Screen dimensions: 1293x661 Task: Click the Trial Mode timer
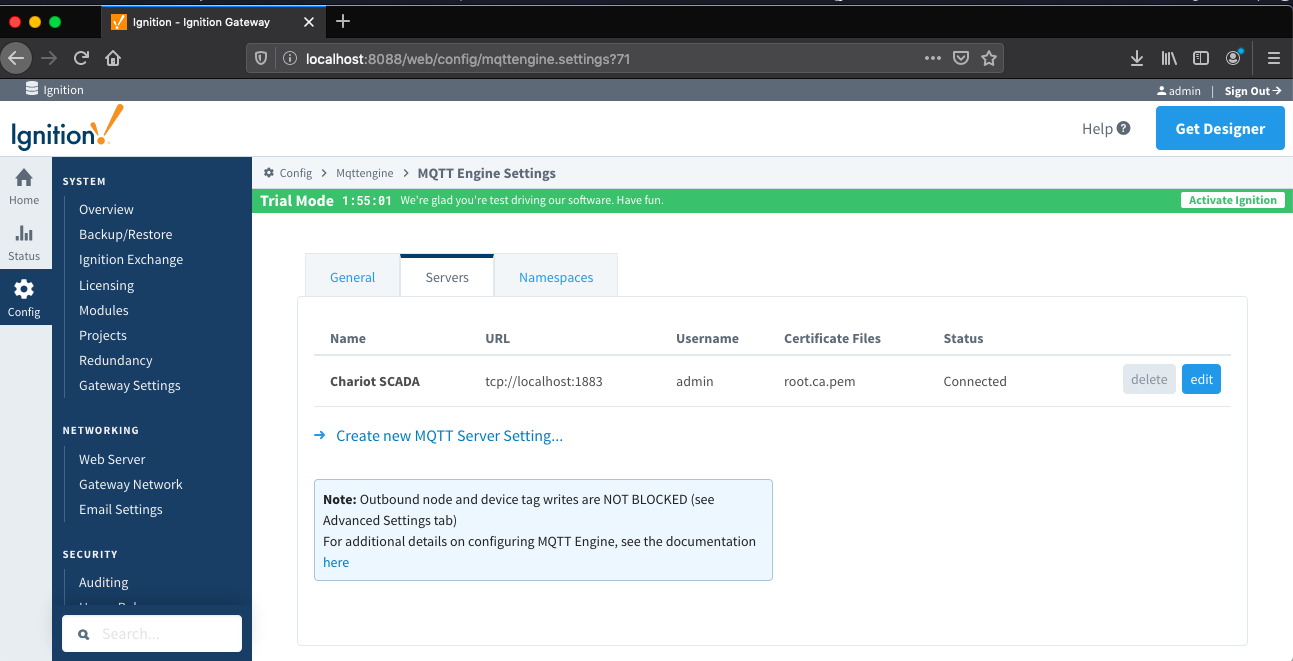point(366,200)
